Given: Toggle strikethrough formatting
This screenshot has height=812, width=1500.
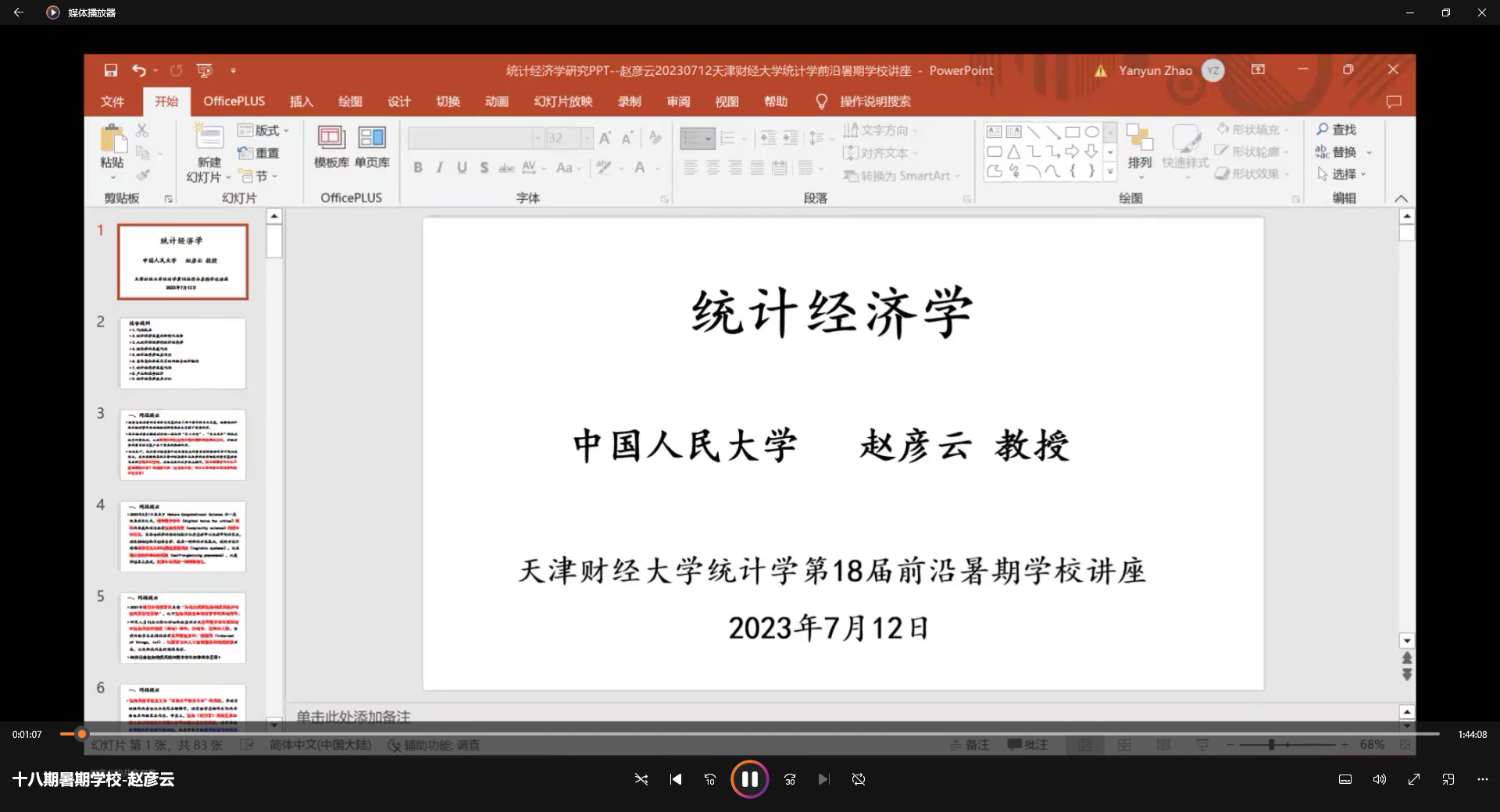Looking at the screenshot, I should pos(506,167).
